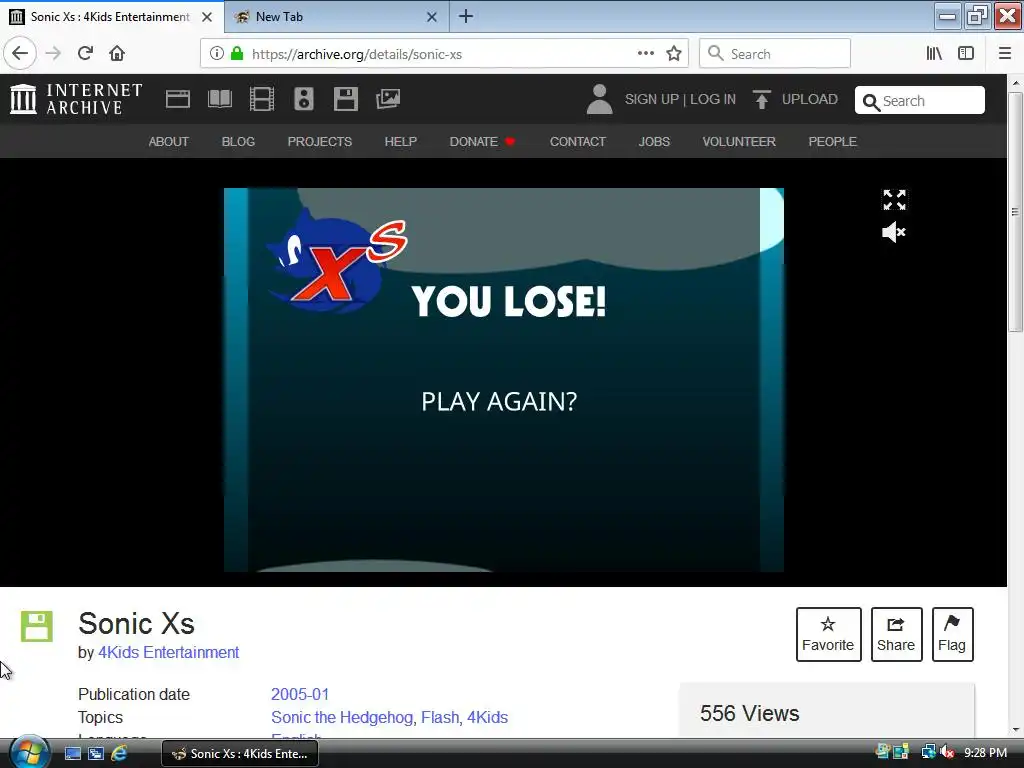
Task: Open the Texts book icon
Action: coord(219,99)
